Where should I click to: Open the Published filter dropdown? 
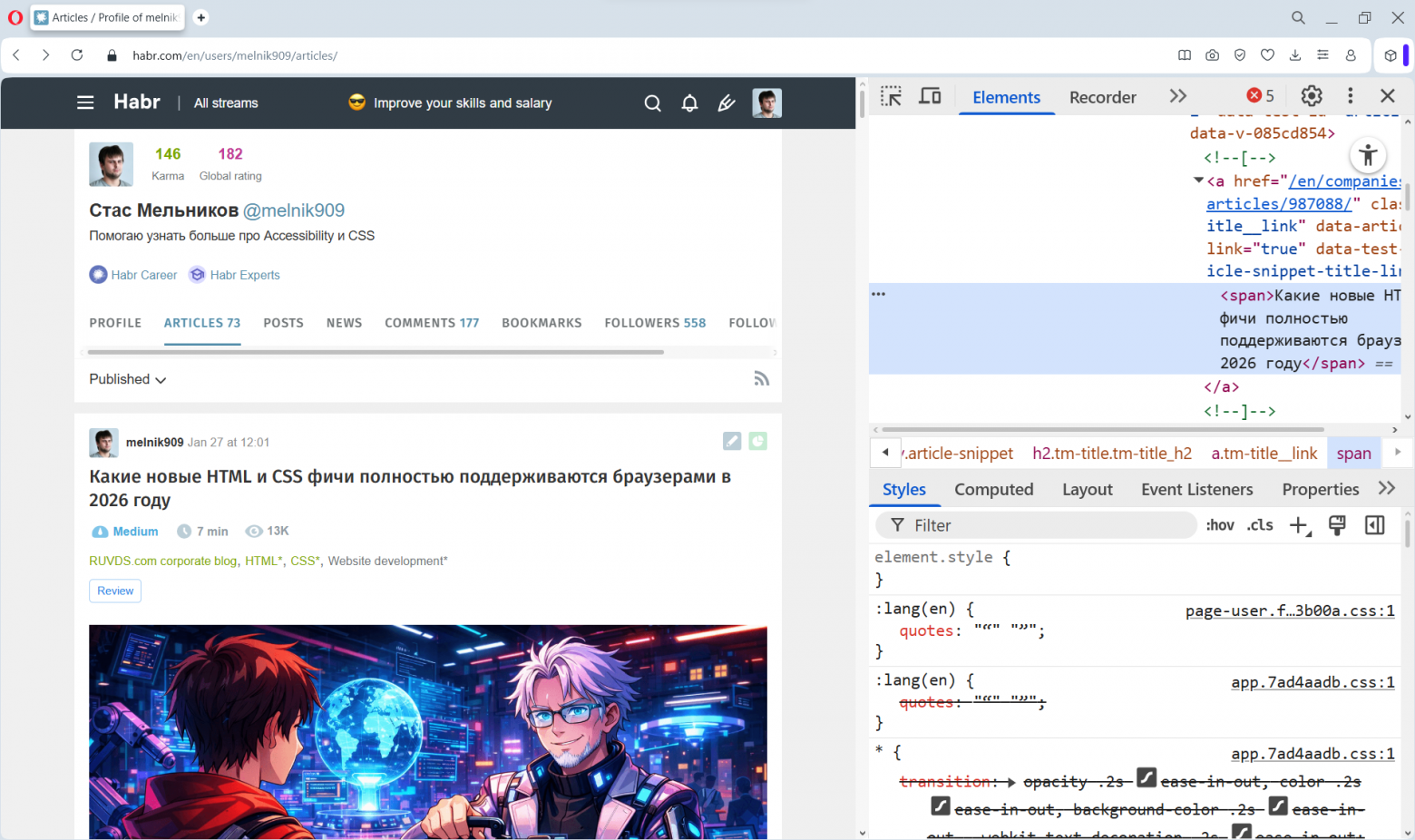pyautogui.click(x=128, y=379)
